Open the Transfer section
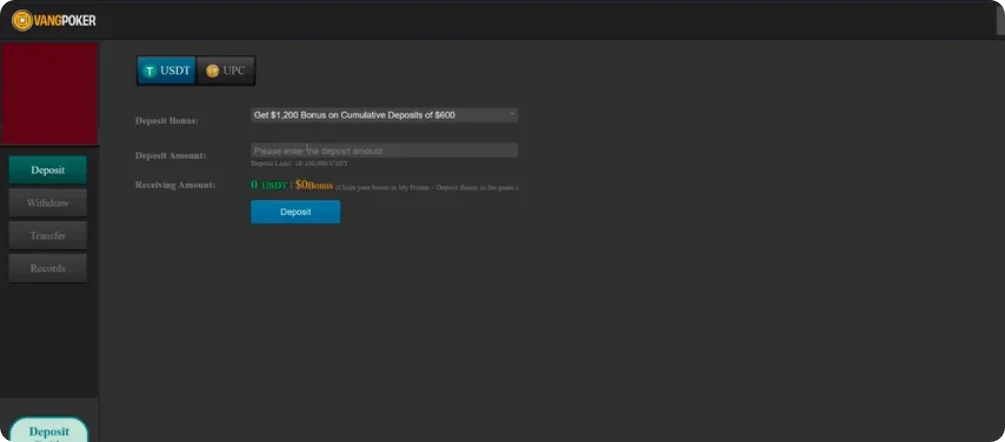This screenshot has width=1005, height=442. pos(48,236)
